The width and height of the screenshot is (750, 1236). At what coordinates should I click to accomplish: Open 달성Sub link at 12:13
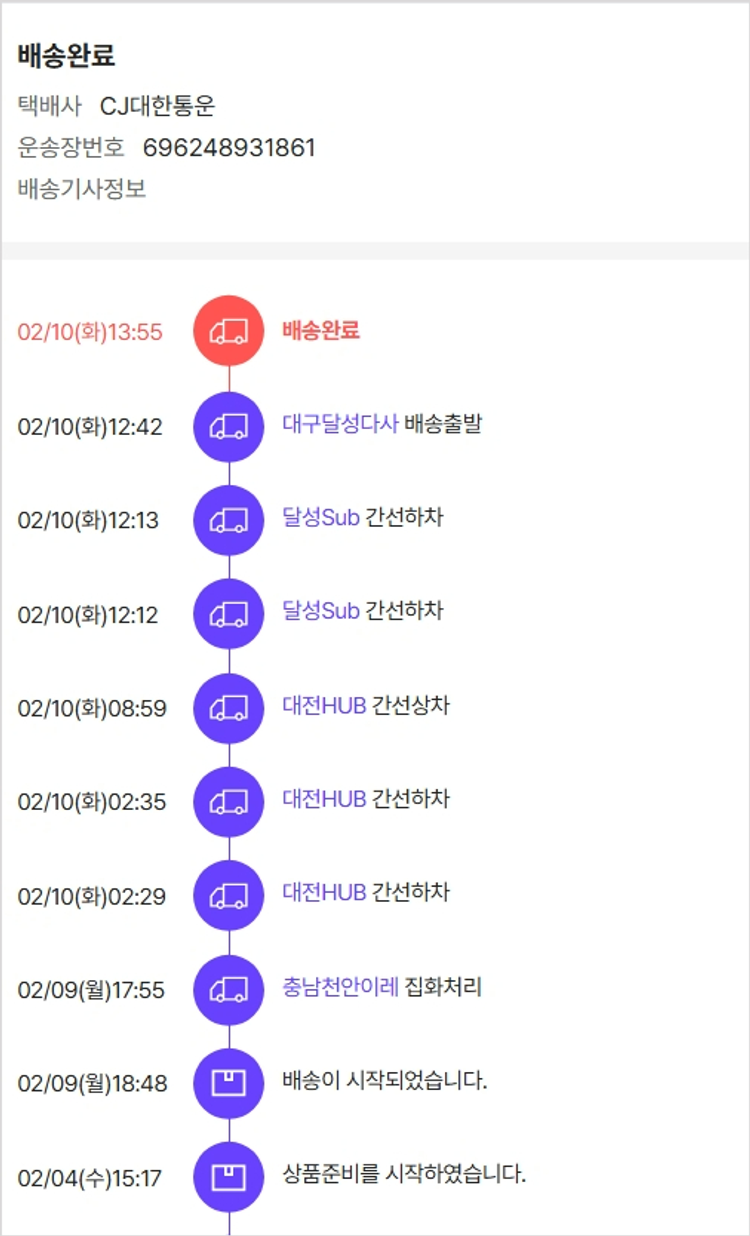[320, 517]
